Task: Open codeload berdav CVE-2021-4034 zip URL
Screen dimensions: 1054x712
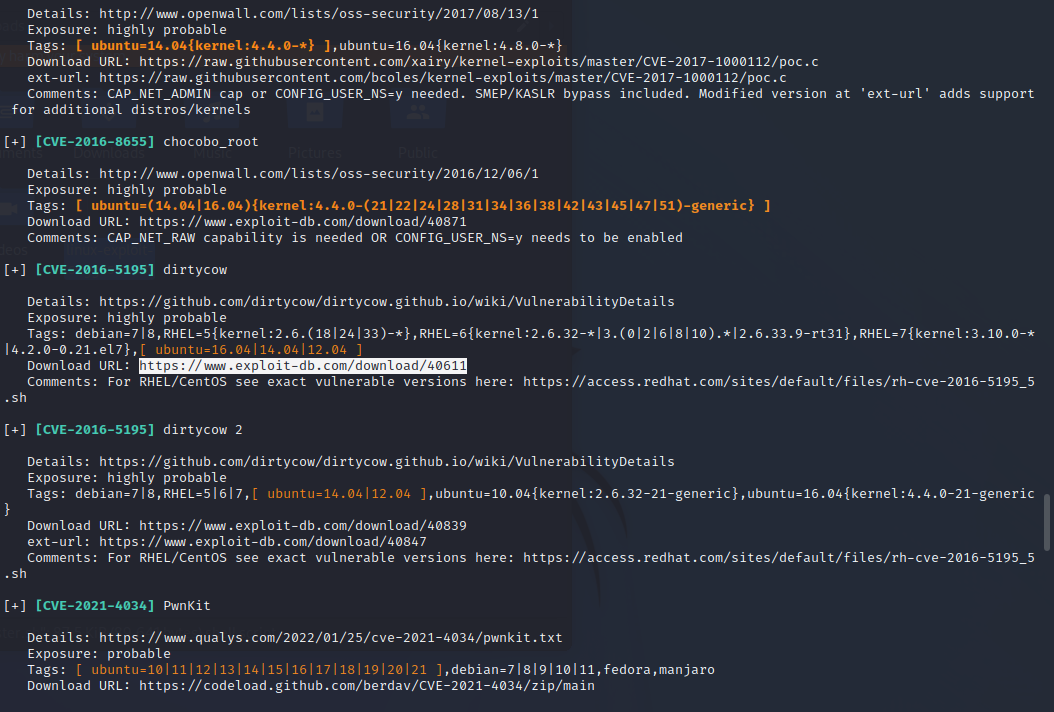Action: click(x=367, y=686)
